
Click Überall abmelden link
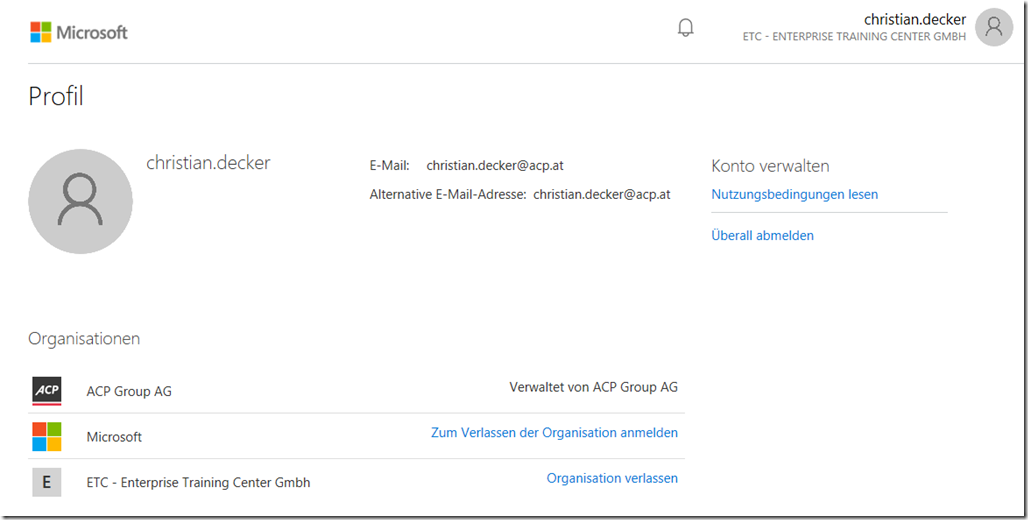762,235
